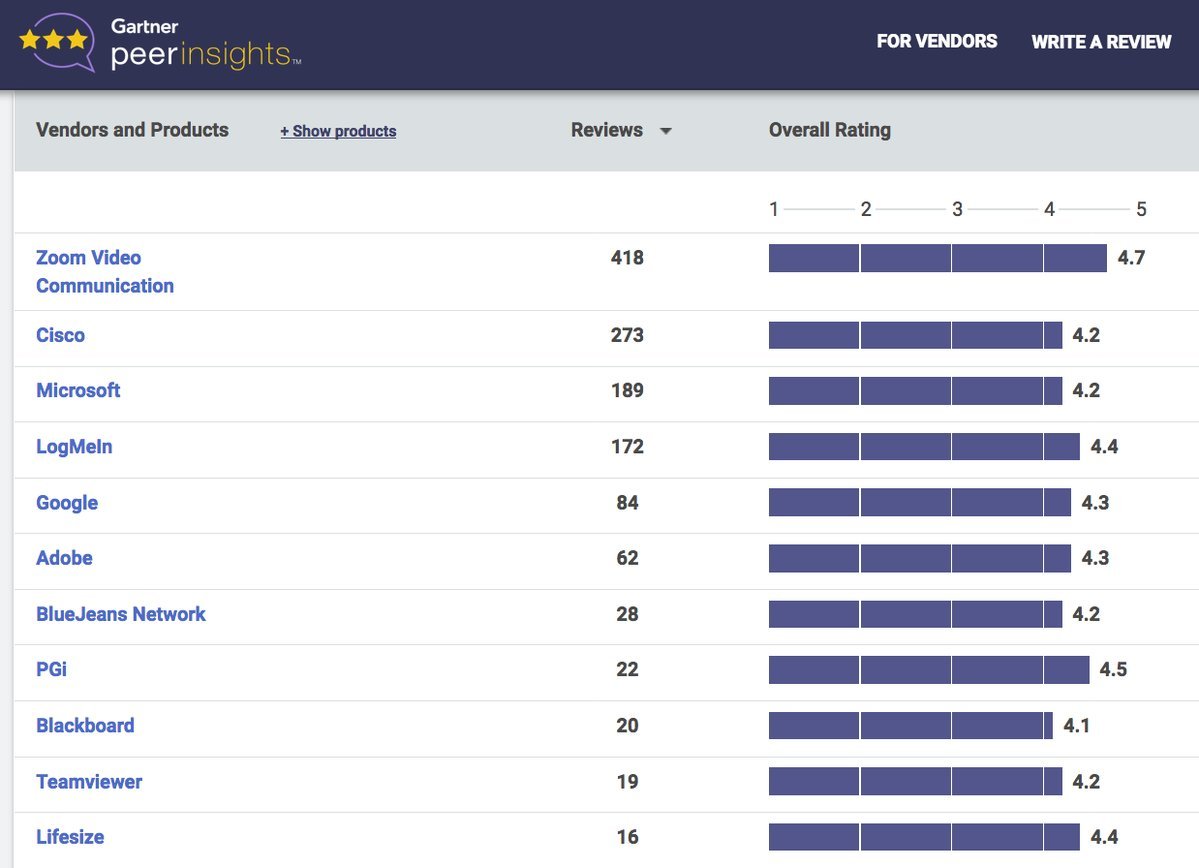Click the 4.5 rating value for PGi

(x=1113, y=669)
